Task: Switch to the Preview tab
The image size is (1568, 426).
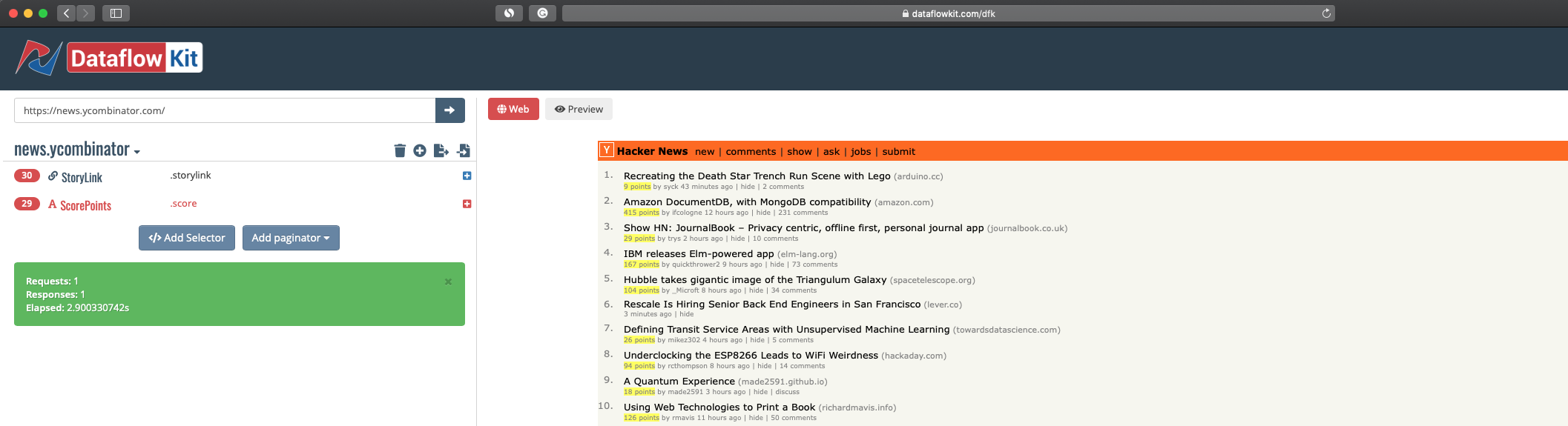Action: pos(579,109)
